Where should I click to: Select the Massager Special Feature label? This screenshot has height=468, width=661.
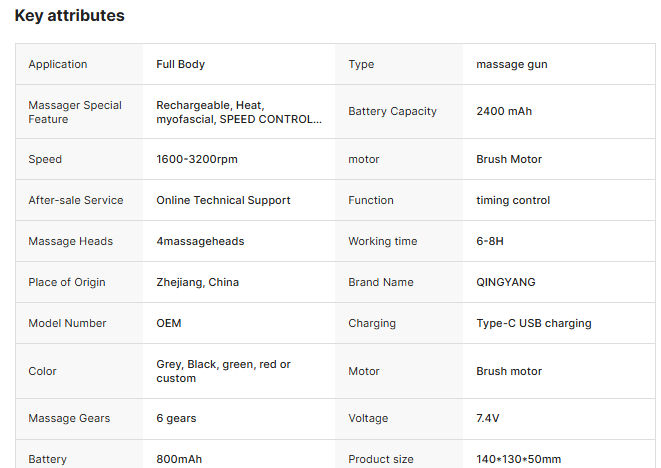[x=75, y=111]
